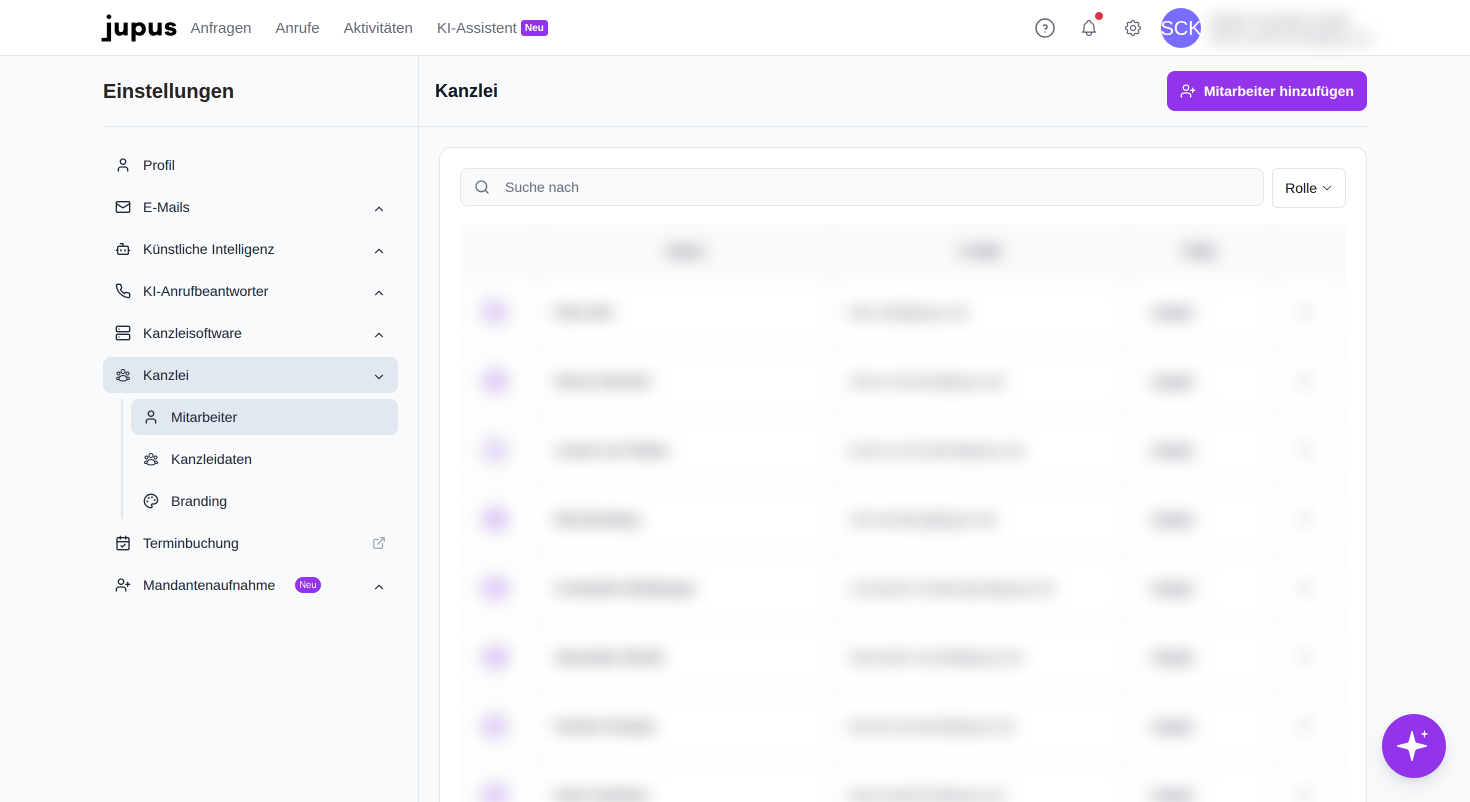This screenshot has height=802, width=1470.
Task: Focus the Suche nach search field
Action: (862, 187)
